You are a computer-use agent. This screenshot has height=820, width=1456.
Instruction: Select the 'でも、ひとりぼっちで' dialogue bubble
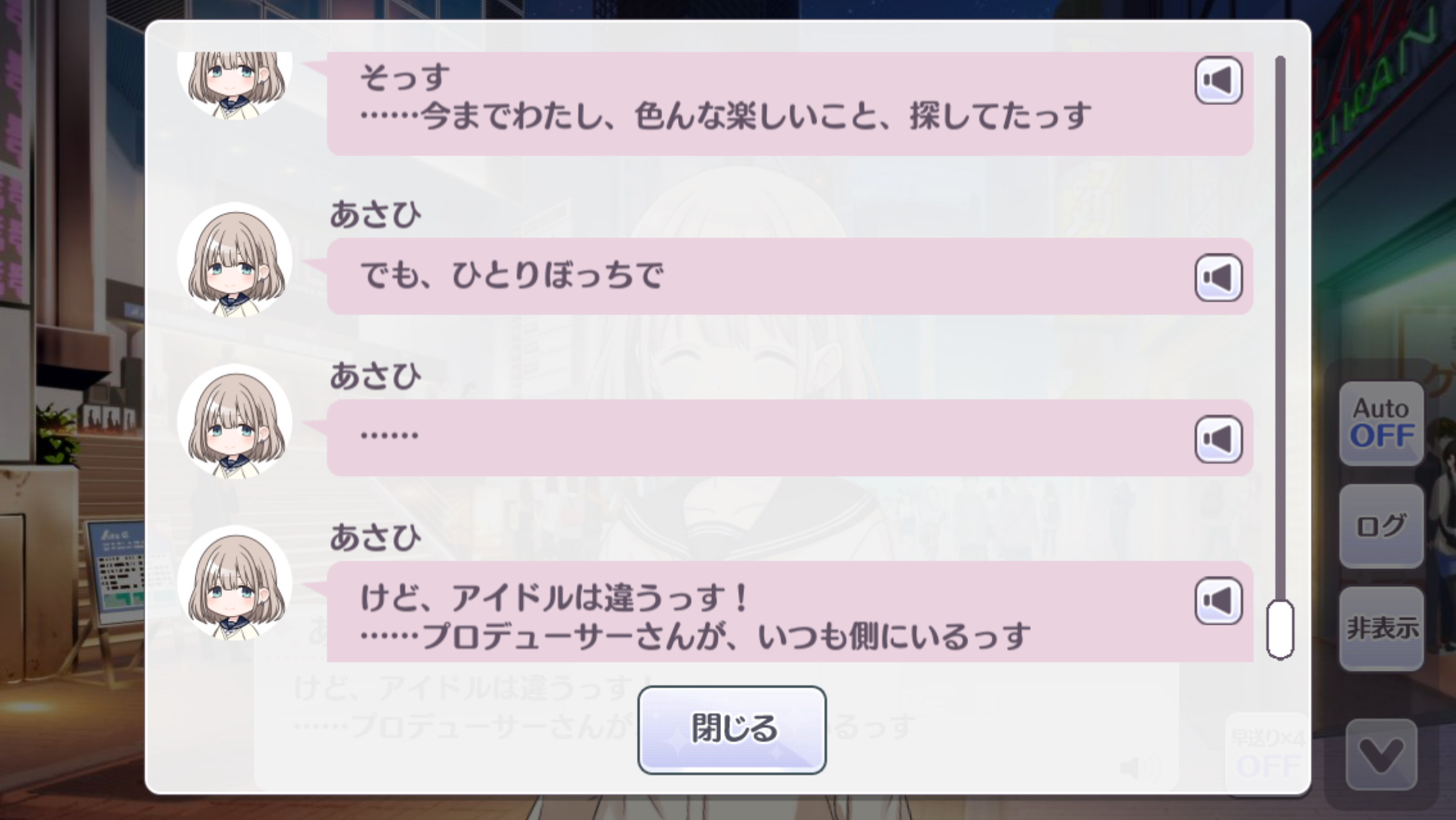[x=789, y=277]
